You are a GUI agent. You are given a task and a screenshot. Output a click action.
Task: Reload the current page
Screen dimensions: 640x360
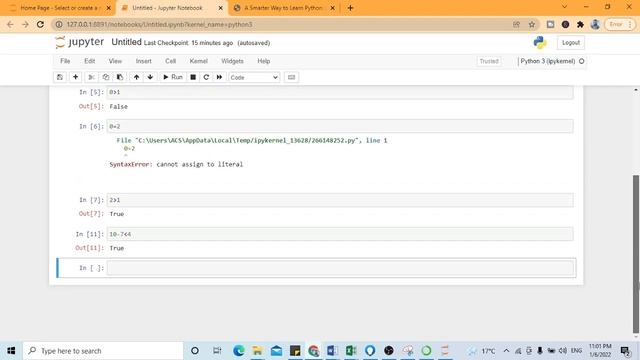coord(40,24)
